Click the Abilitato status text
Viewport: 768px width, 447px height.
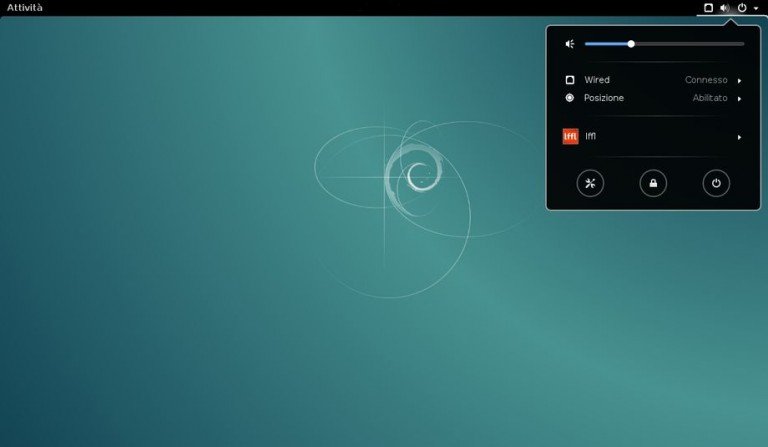click(710, 98)
